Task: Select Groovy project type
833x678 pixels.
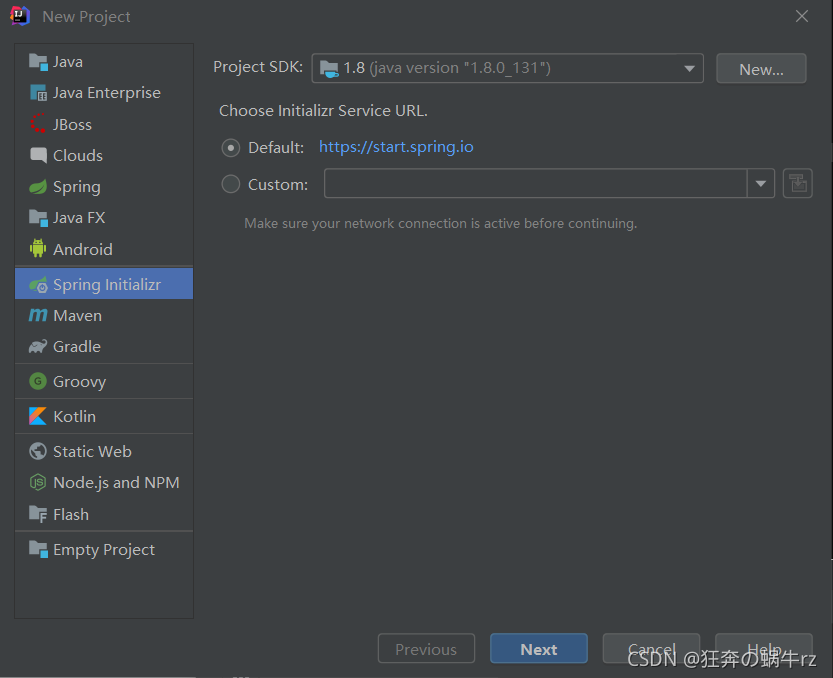Action: tap(104, 382)
